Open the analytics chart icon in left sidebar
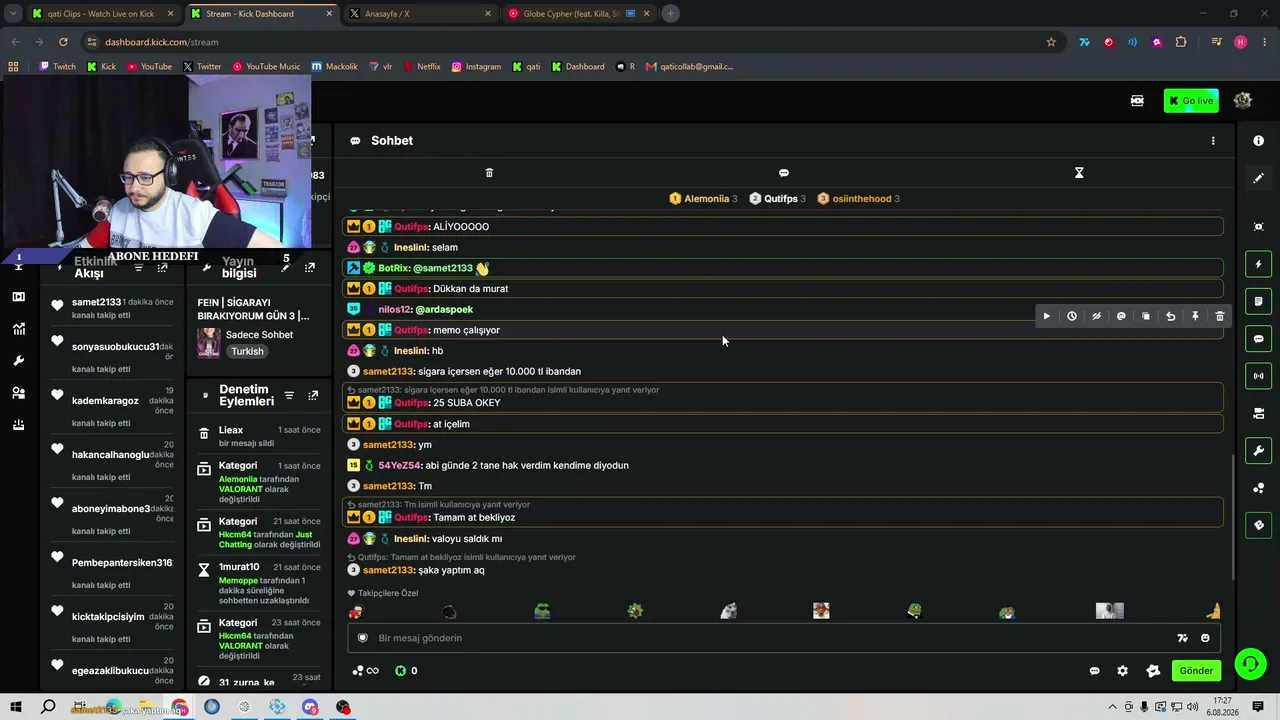 click(18, 329)
